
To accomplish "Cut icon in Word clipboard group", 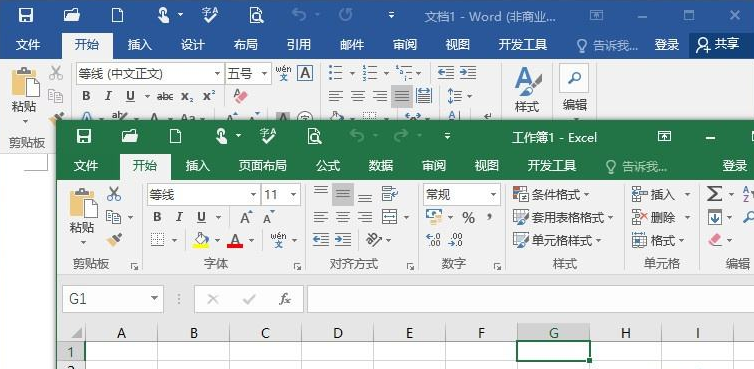I will [x=56, y=73].
